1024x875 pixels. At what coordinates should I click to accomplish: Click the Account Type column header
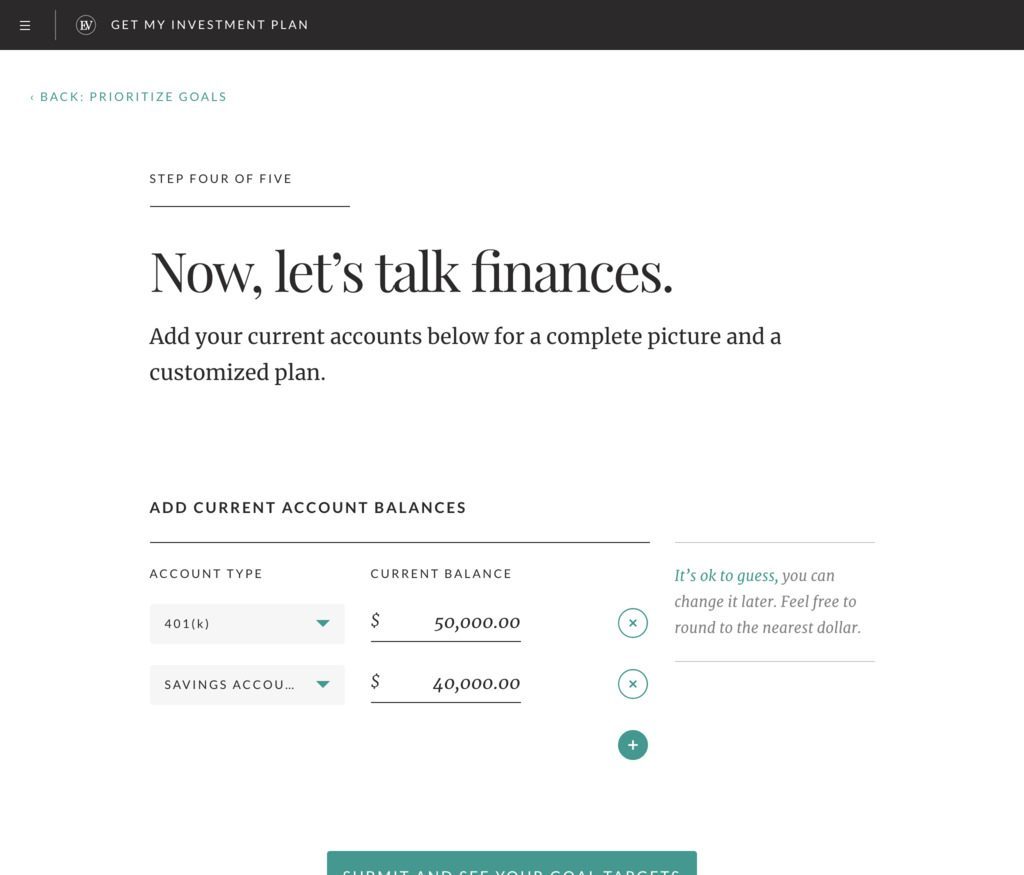tap(205, 574)
